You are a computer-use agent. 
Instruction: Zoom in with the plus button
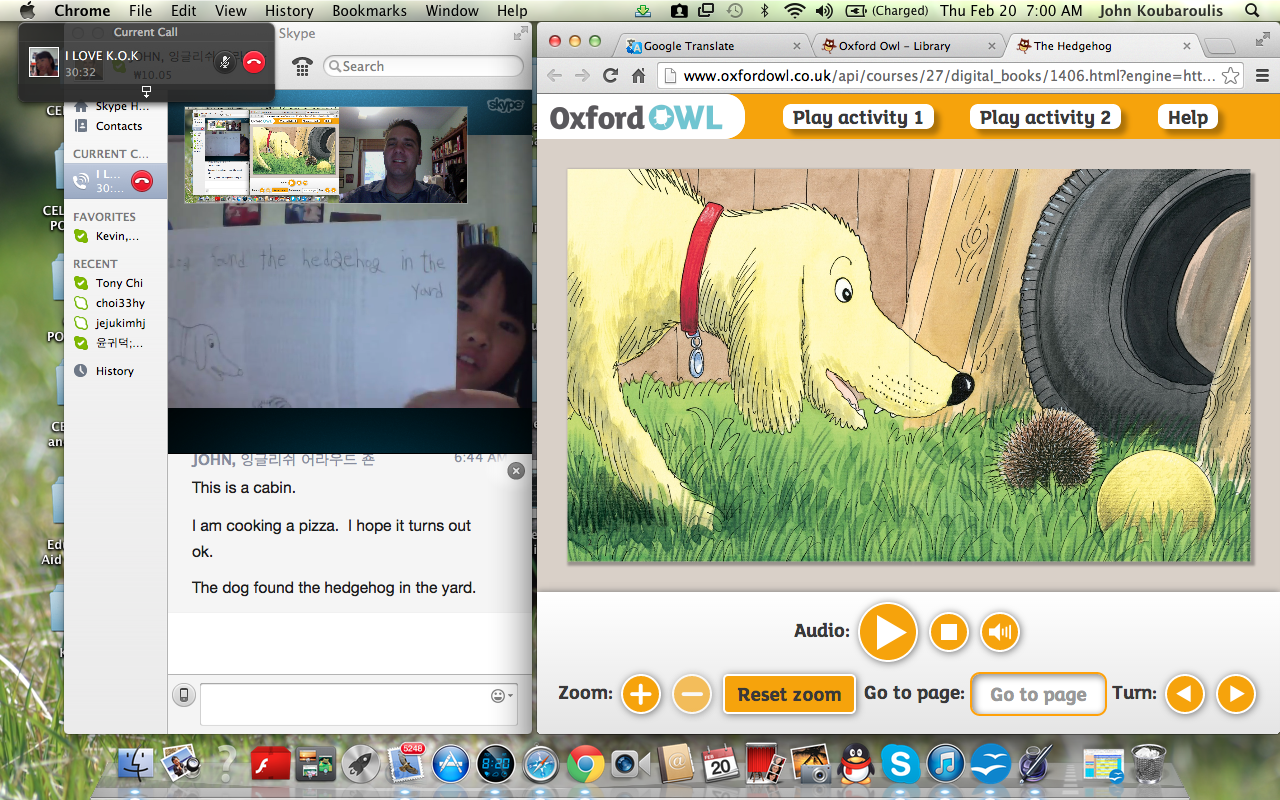coord(641,694)
